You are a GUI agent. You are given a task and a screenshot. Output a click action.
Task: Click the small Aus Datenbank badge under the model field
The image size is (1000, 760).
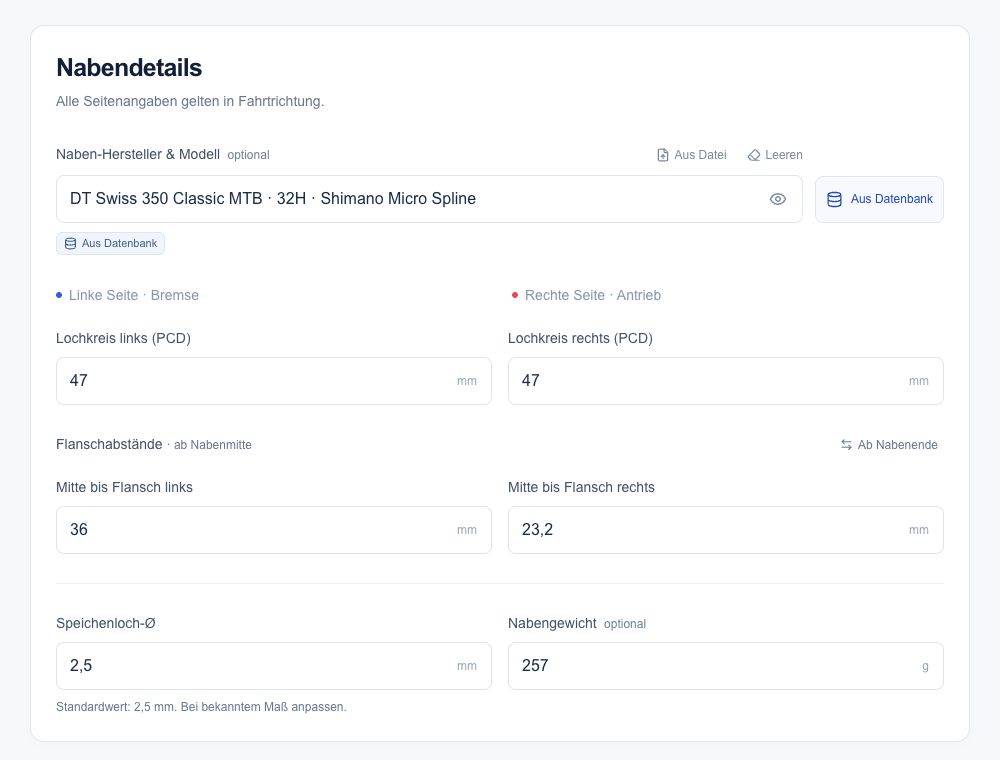point(110,244)
